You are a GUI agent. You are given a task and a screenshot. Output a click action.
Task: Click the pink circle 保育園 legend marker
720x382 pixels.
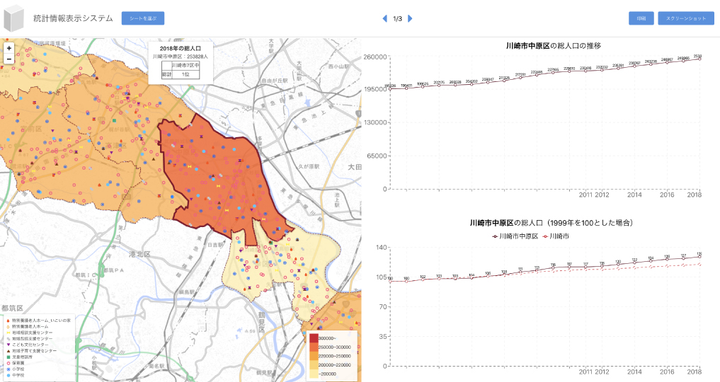pos(9,363)
